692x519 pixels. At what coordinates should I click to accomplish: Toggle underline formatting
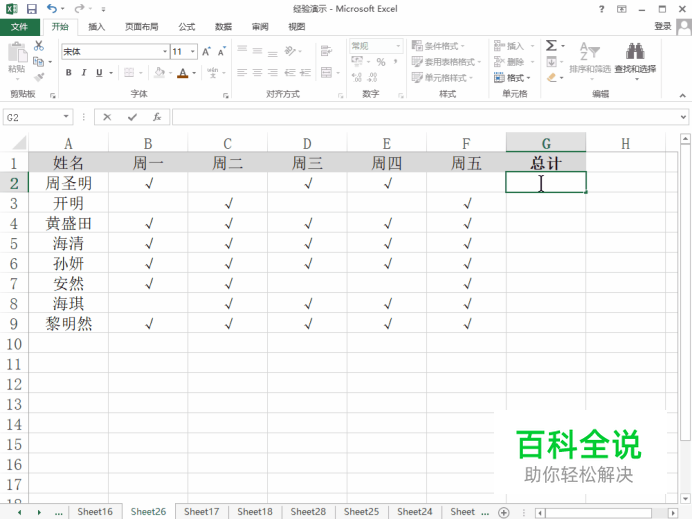tap(99, 72)
